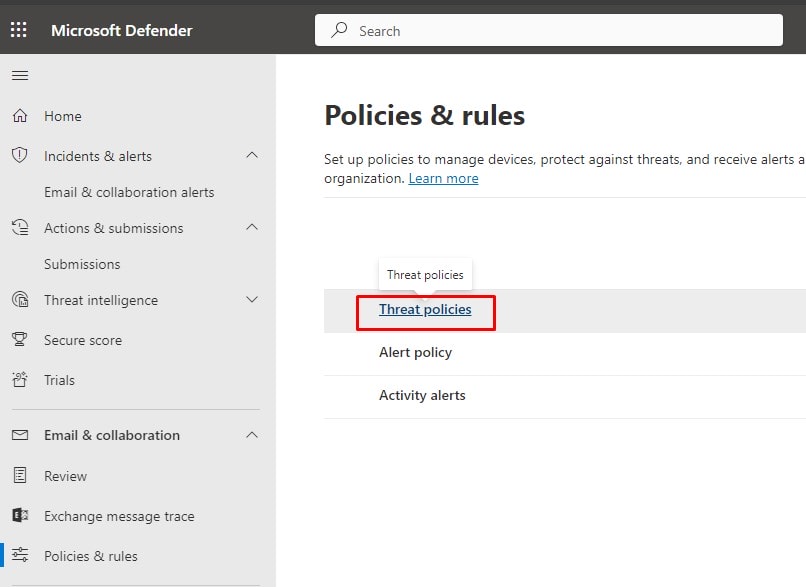Click the Secure score trophy icon

click(20, 339)
